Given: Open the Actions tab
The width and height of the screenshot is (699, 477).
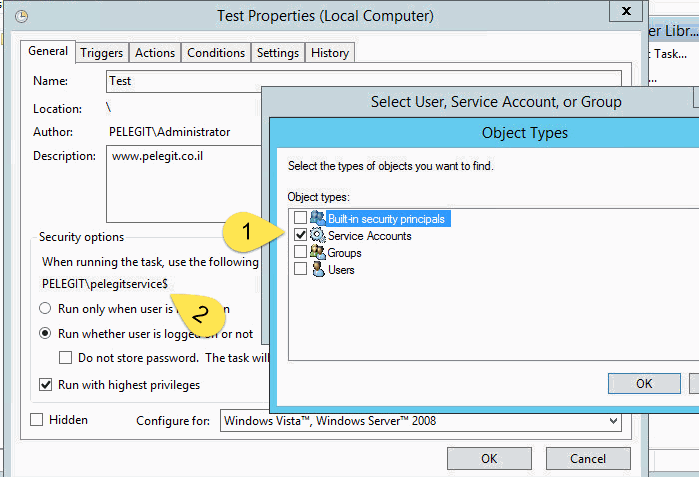Looking at the screenshot, I should (x=155, y=53).
